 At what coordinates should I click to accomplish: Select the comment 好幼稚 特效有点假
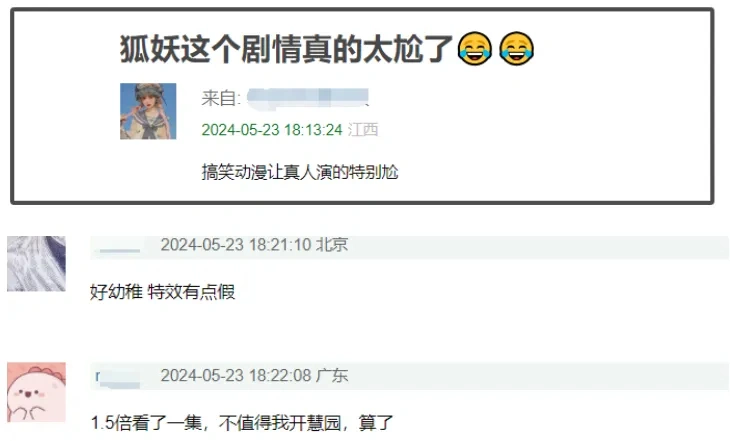162,292
